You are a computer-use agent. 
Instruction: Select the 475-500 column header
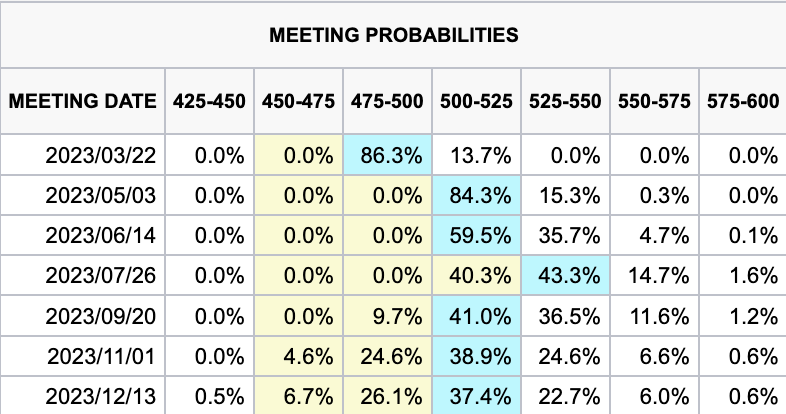click(x=388, y=101)
